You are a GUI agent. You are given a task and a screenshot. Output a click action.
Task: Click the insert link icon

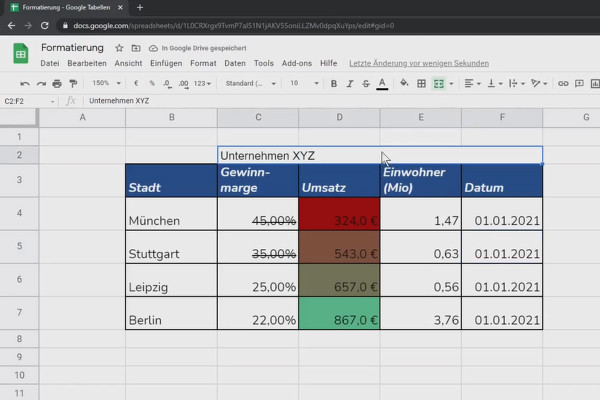coord(563,83)
